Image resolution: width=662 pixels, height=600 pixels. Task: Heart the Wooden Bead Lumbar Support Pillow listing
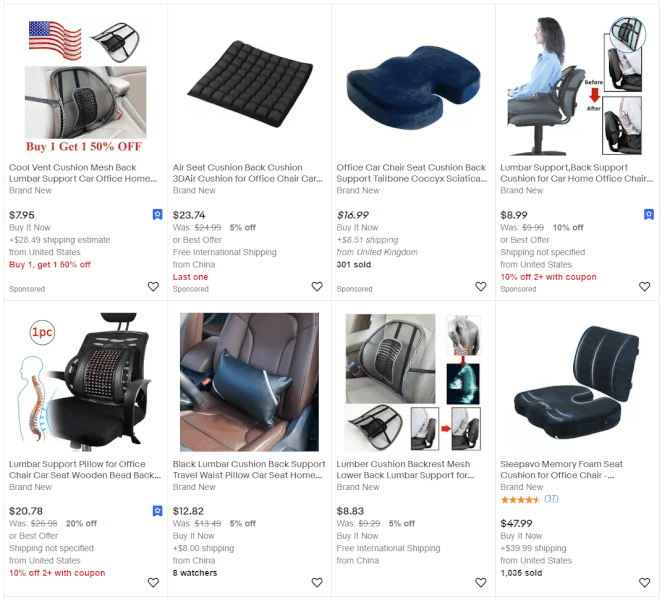[153, 583]
